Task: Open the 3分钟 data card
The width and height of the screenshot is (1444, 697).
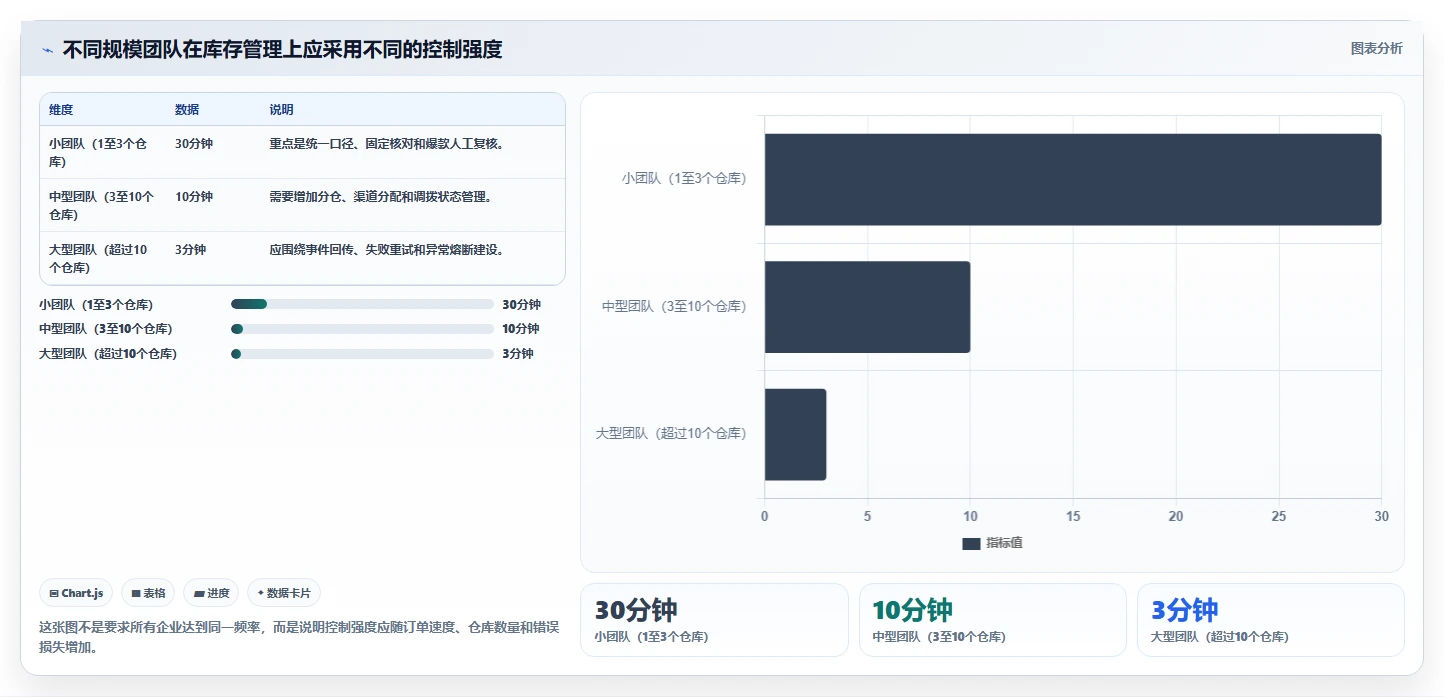Action: 1271,620
